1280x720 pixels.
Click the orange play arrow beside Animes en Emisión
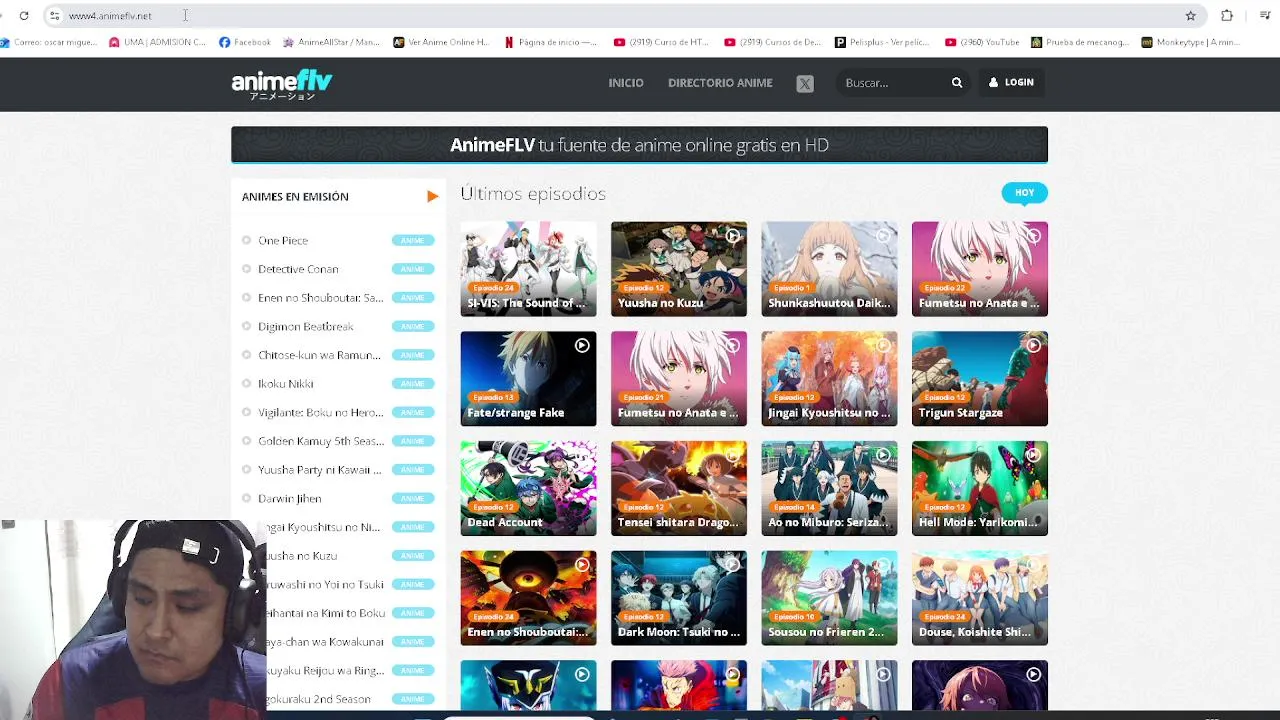pos(432,197)
